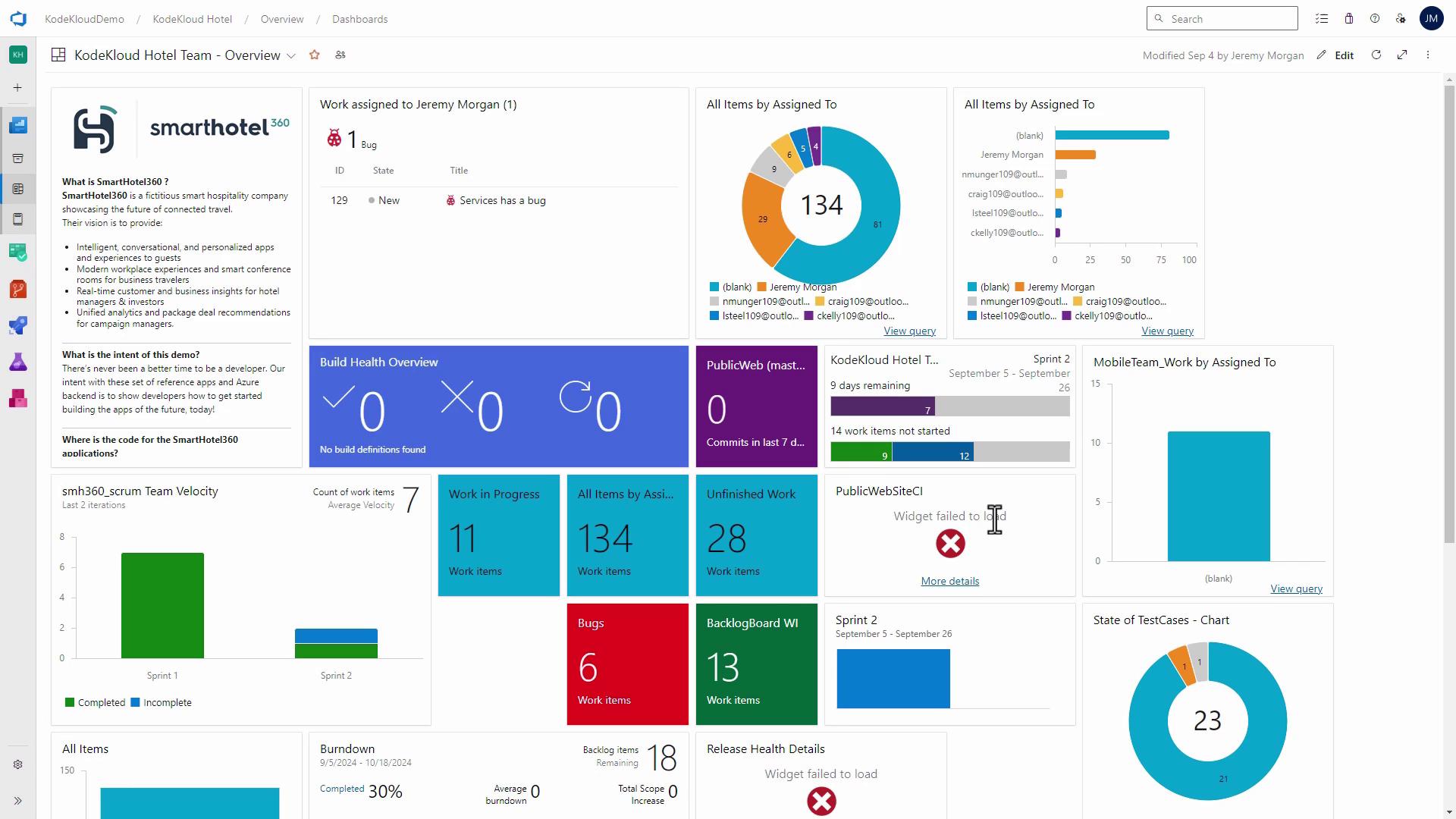1456x819 pixels.
Task: Click the 7 days purple sprint progress bar
Action: [883, 406]
